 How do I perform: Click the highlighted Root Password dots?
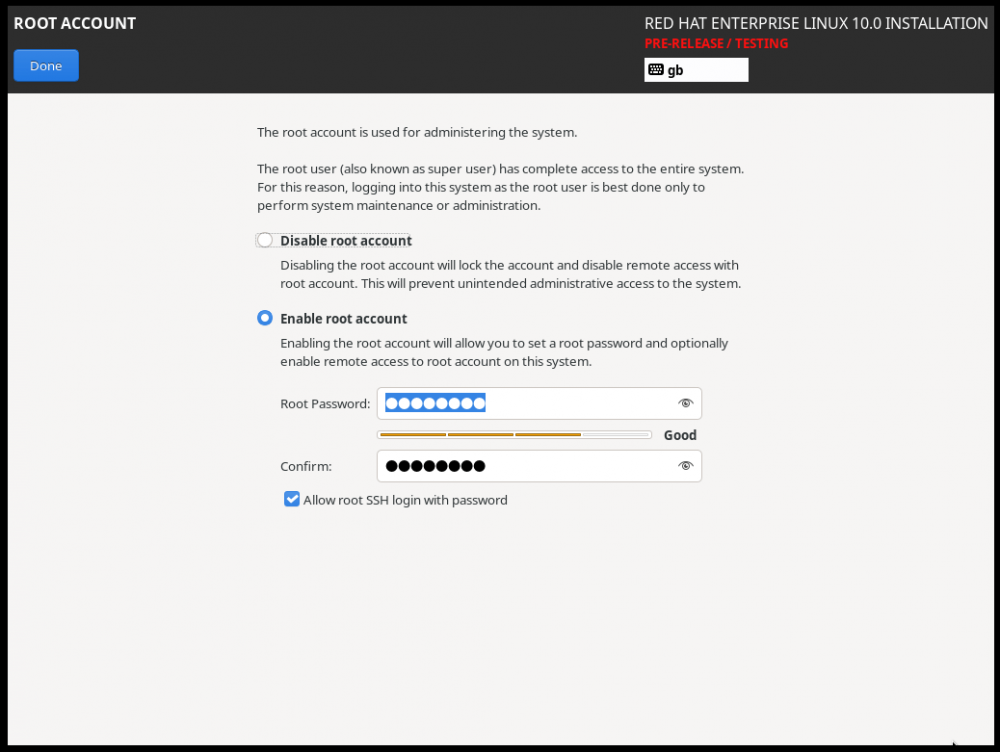[435, 402]
